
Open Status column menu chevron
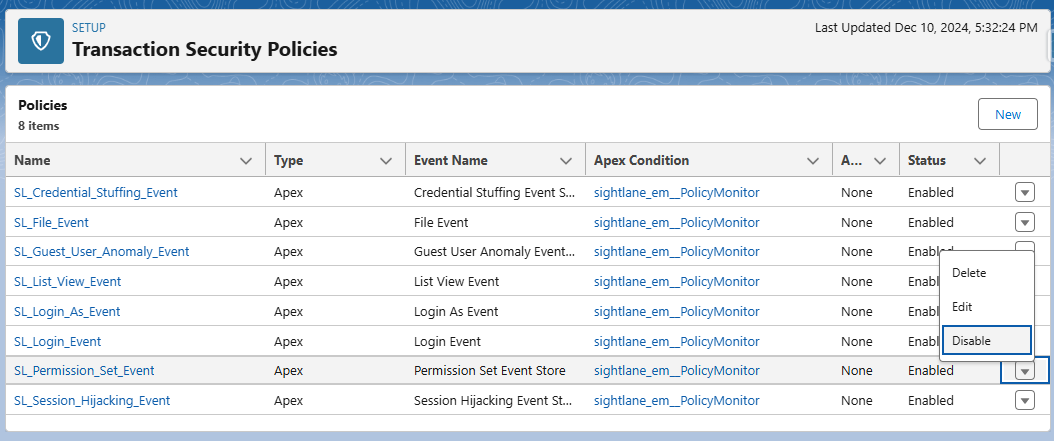[x=980, y=161]
